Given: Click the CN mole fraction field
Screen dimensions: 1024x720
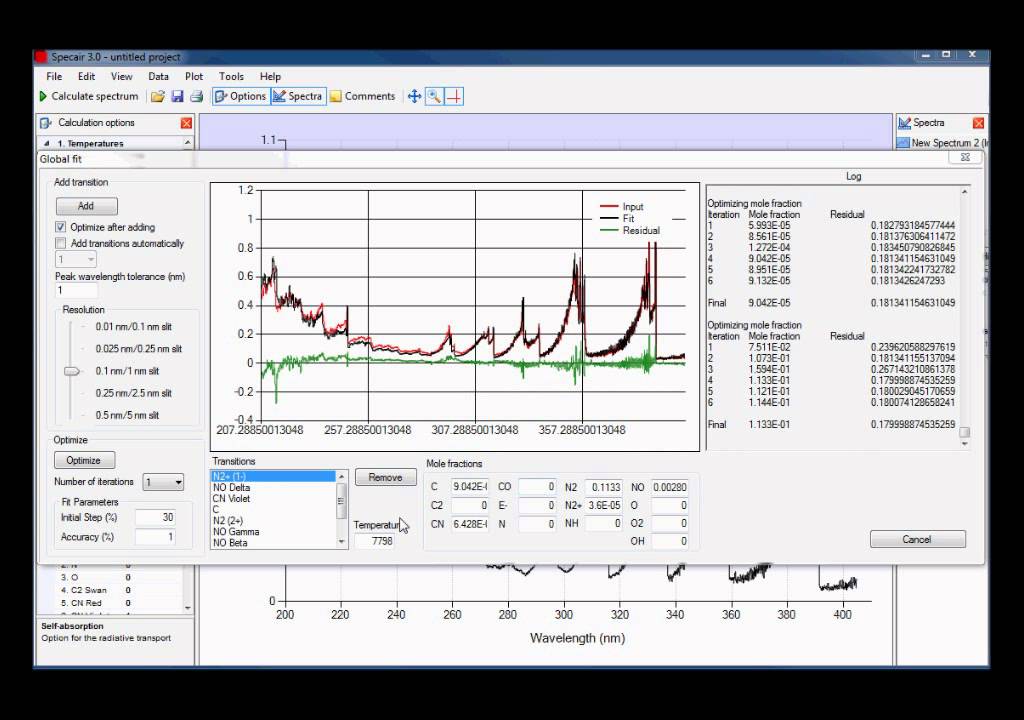Looking at the screenshot, I should pos(470,523).
